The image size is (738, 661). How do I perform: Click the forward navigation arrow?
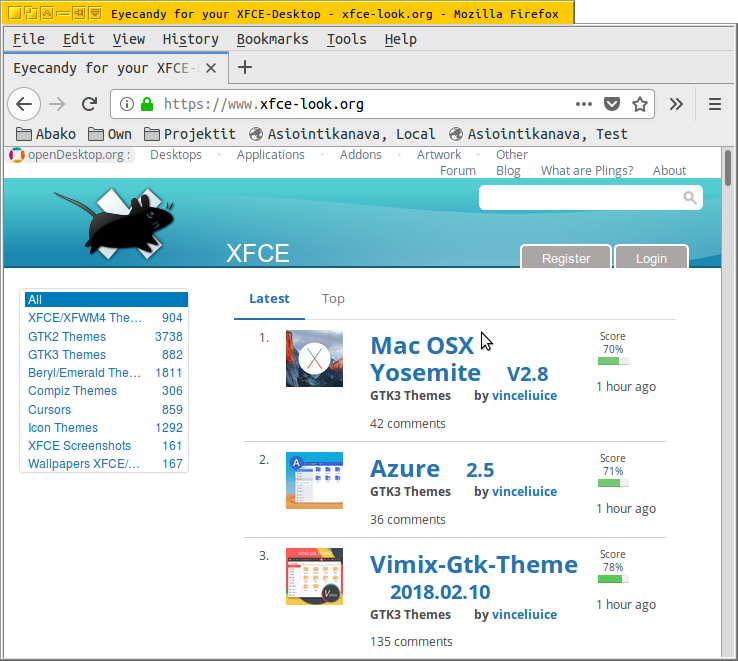[x=57, y=104]
